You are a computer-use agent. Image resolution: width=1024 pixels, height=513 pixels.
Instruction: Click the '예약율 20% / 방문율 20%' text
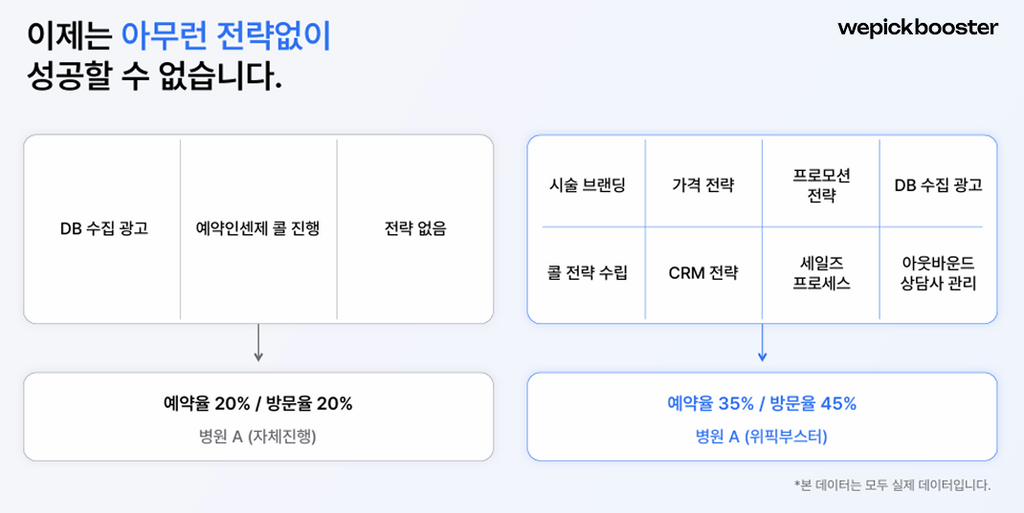[258, 403]
